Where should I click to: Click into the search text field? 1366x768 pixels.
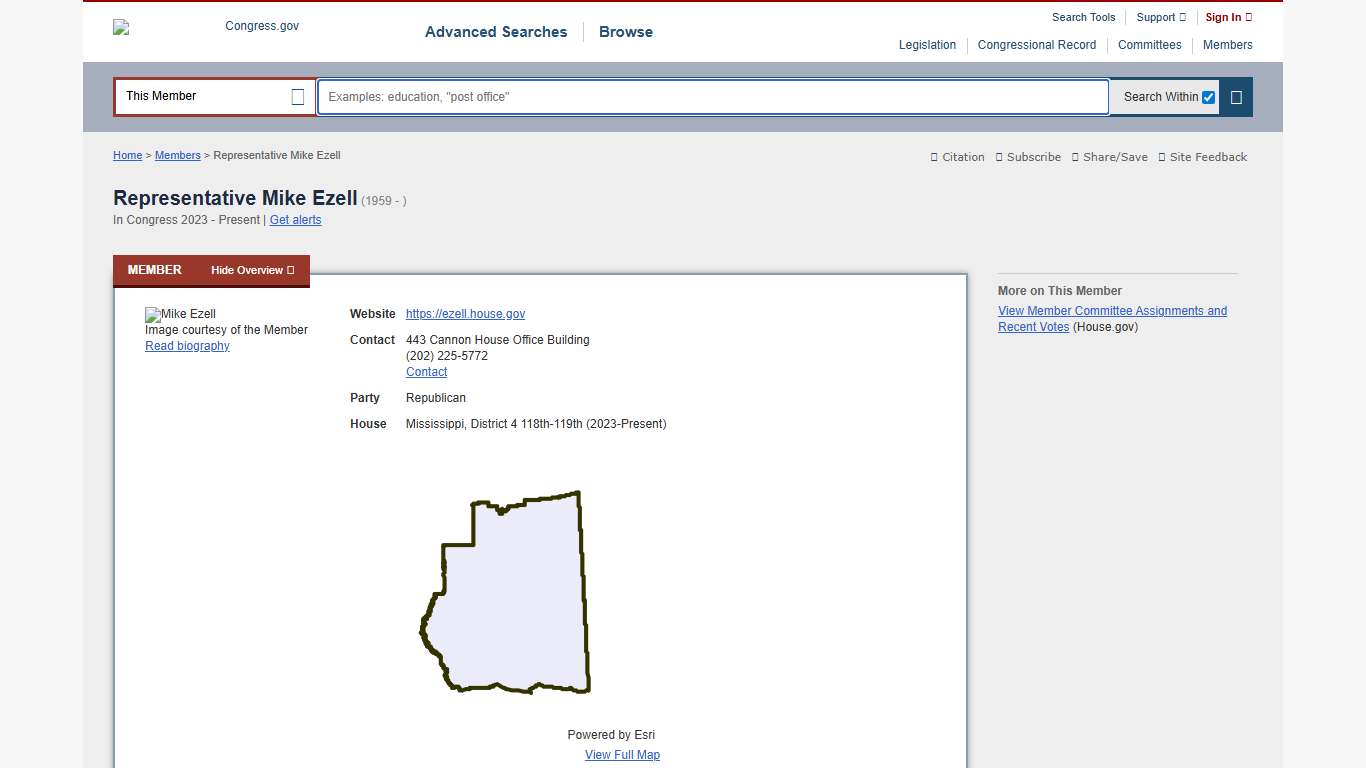pos(712,97)
